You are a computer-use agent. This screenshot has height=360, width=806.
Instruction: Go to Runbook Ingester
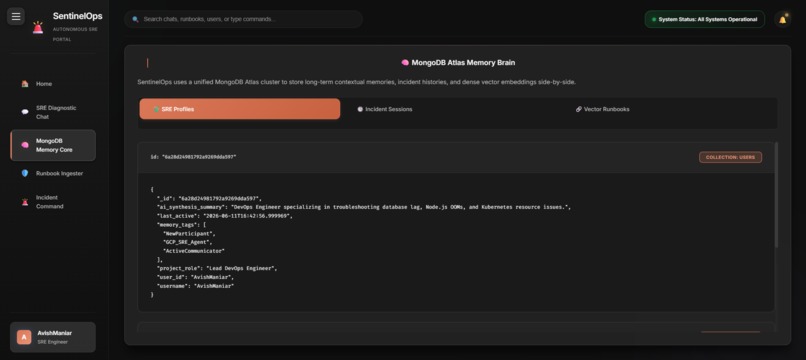52,173
